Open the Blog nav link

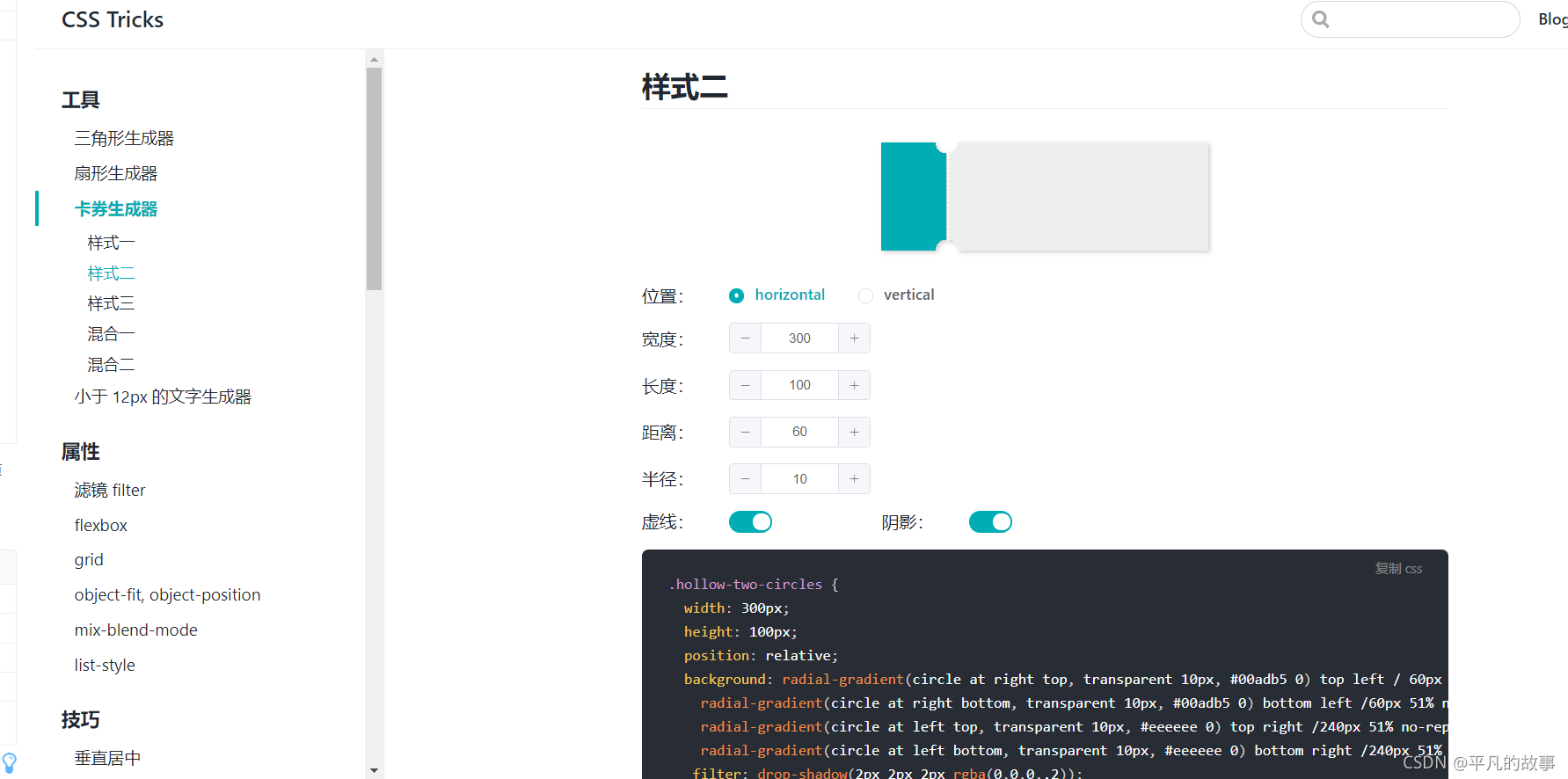pyautogui.click(x=1552, y=18)
